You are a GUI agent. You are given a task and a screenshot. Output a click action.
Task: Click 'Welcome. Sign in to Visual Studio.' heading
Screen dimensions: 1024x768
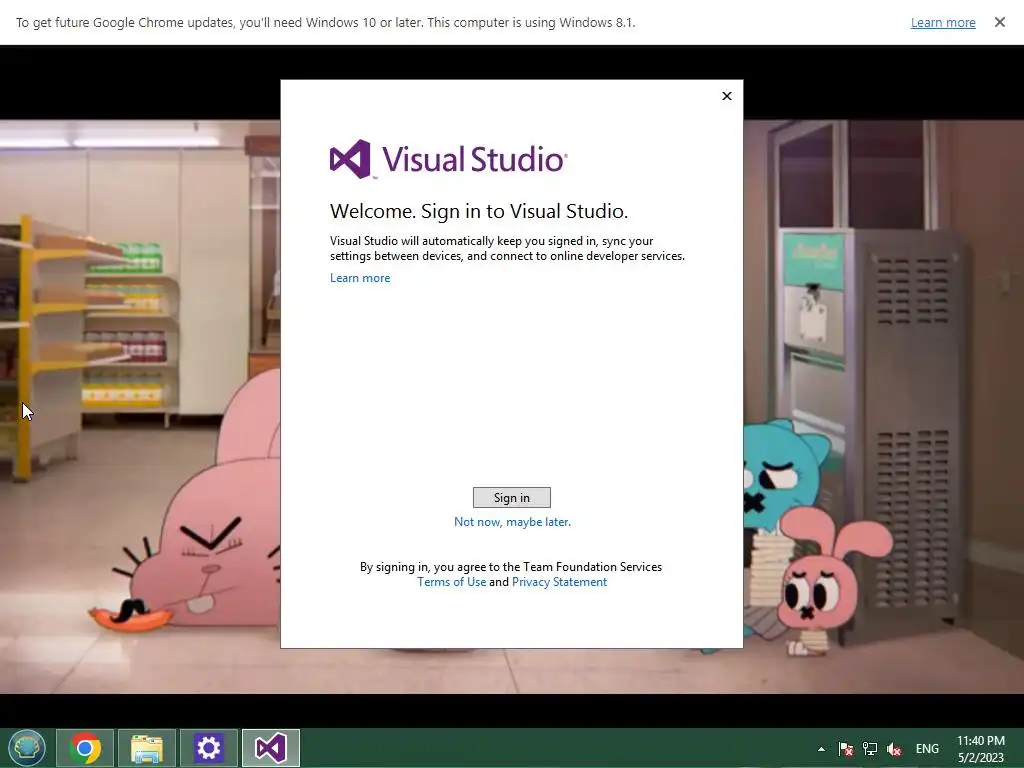pos(479,211)
